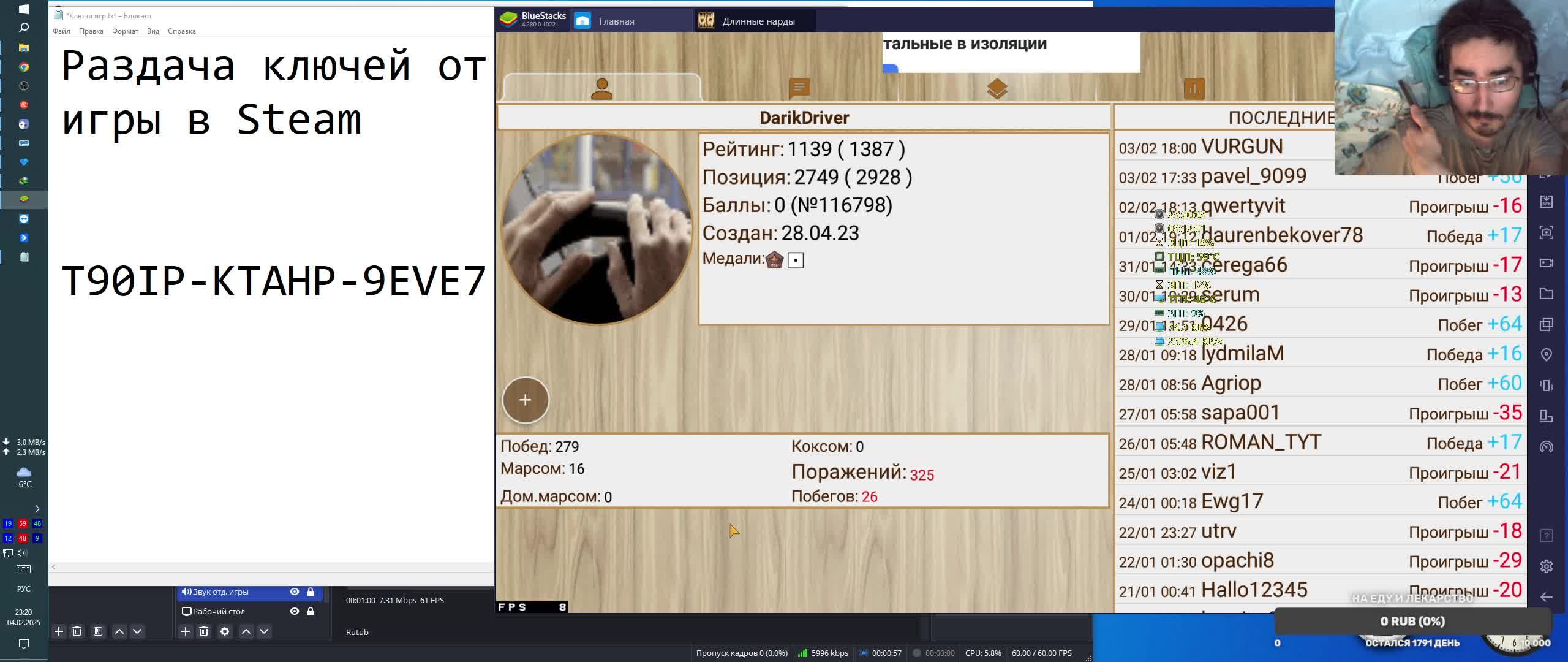
Task: Move source down with chevron arrow
Action: pos(264,631)
